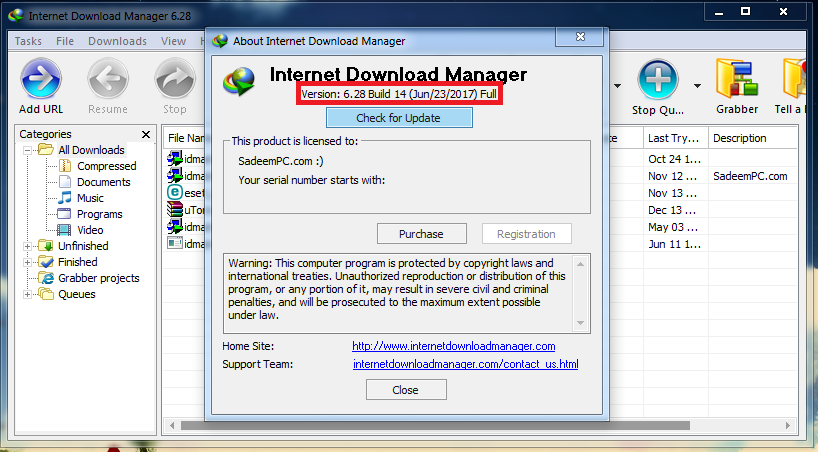Click the uTorrent archive file icon
Screen dimensions: 818x452
click(175, 210)
